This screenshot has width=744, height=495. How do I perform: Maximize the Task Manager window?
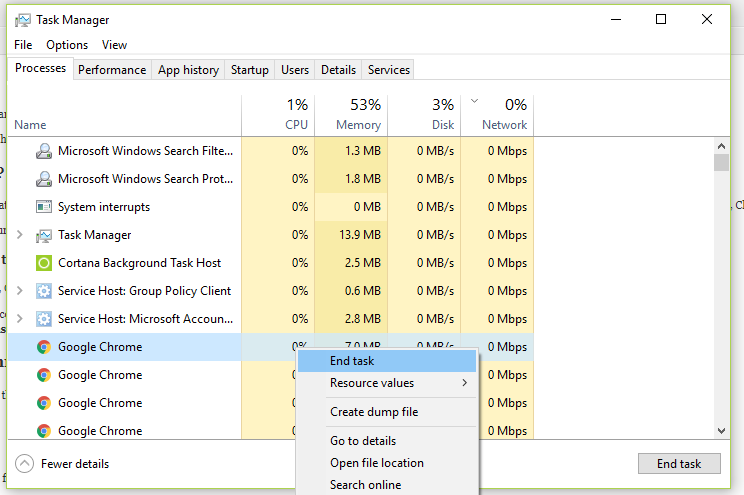click(x=661, y=19)
